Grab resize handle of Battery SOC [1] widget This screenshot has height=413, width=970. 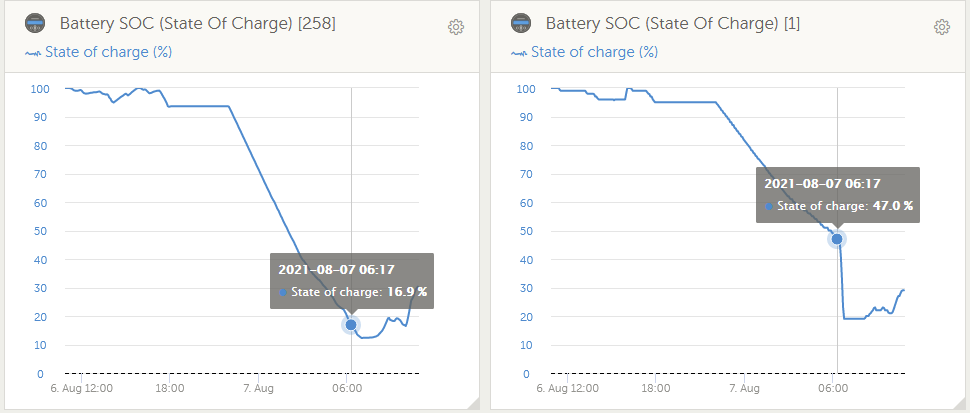click(x=961, y=404)
